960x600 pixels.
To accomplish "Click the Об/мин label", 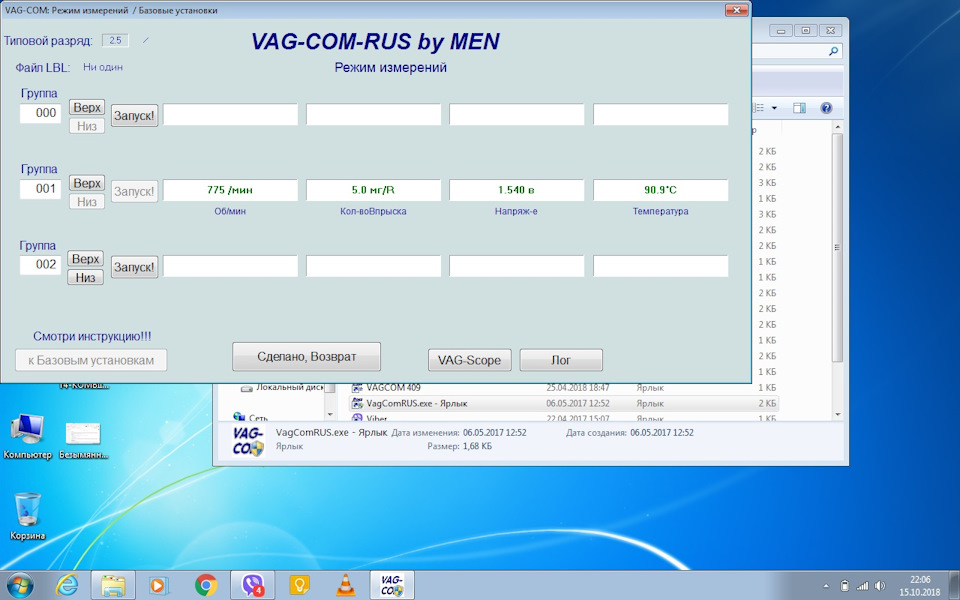I will (230, 211).
